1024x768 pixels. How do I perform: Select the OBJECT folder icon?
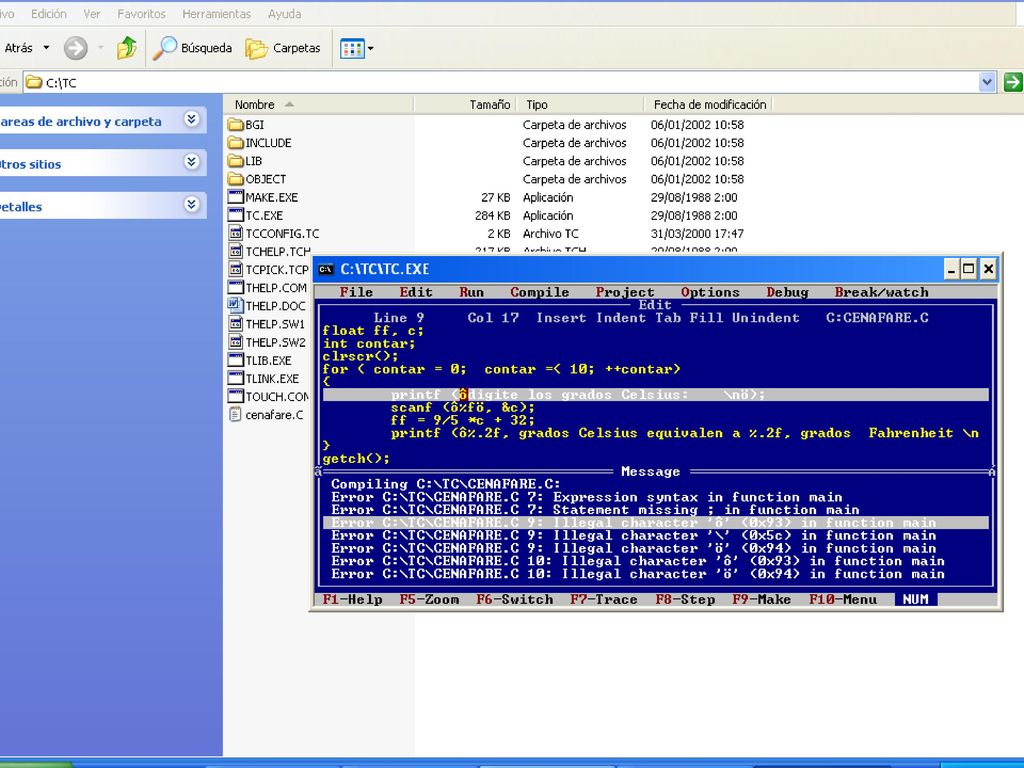pos(235,179)
